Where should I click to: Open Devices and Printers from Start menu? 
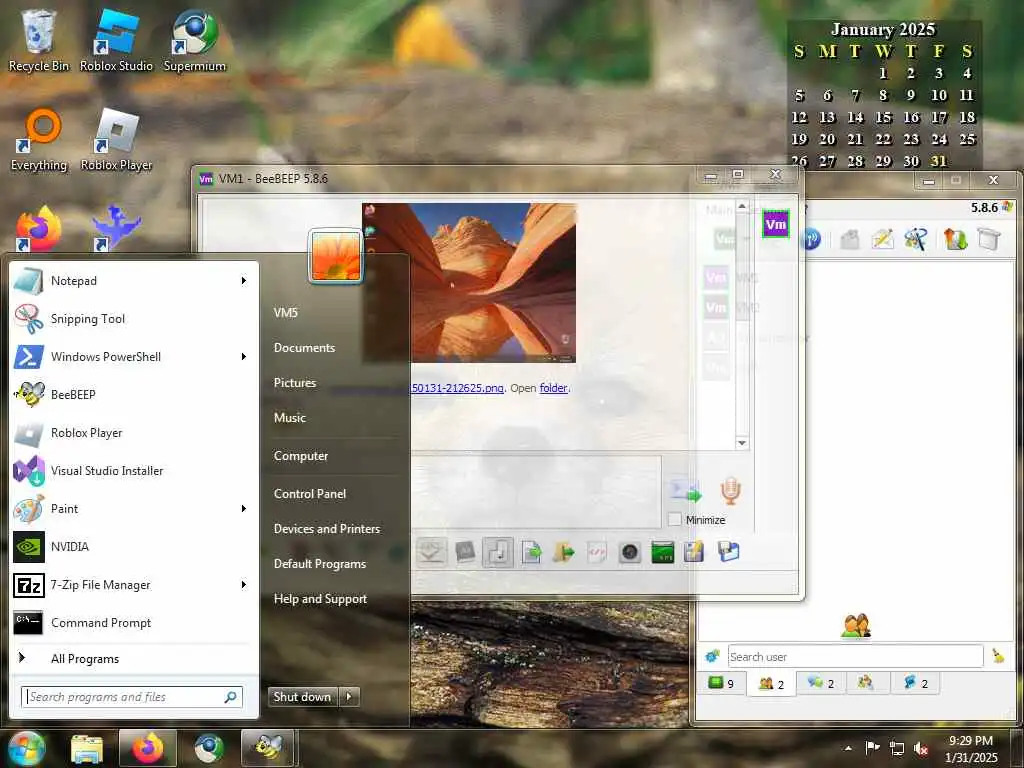(x=327, y=529)
